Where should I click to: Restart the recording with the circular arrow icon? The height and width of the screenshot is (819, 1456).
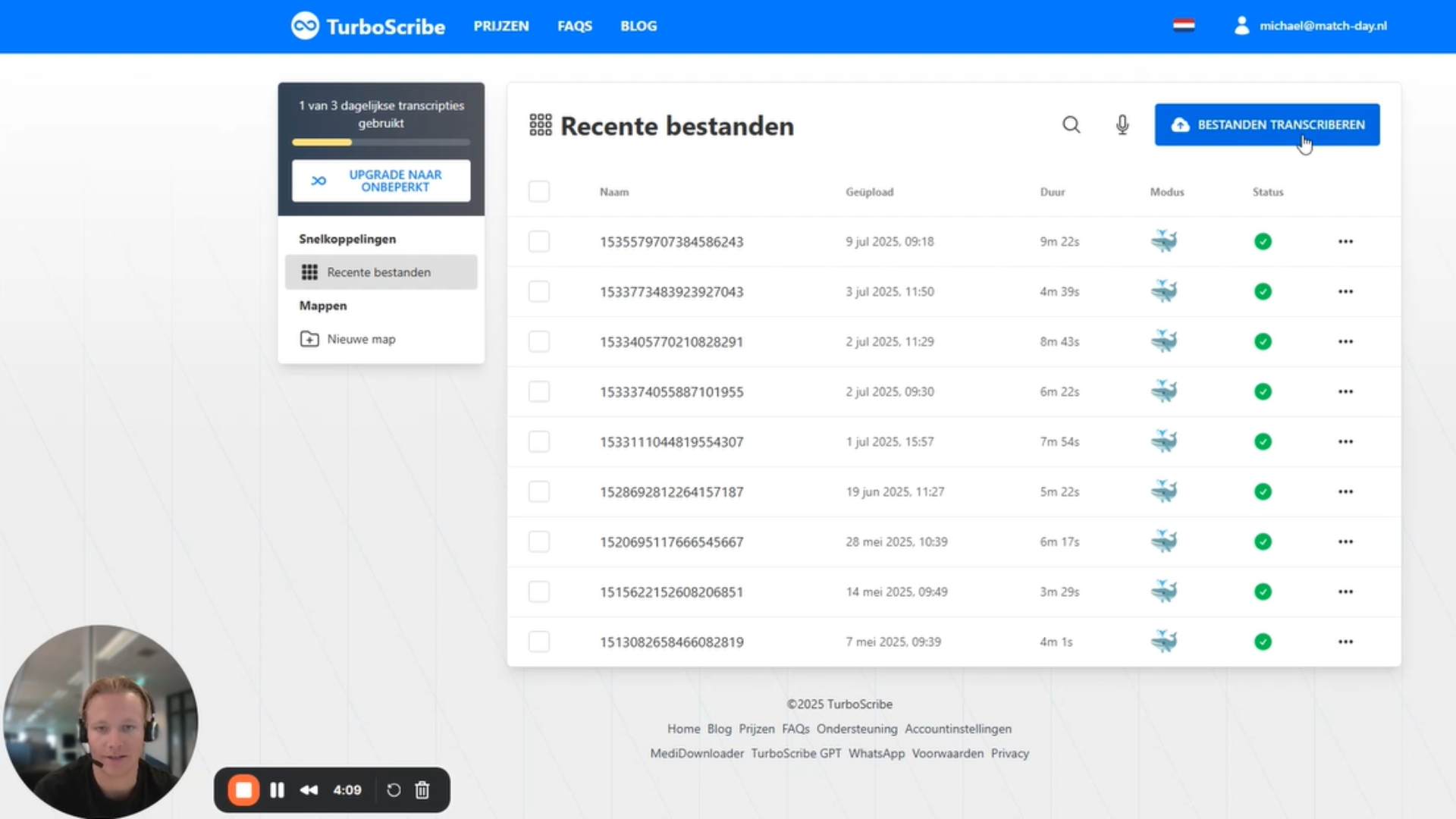pyautogui.click(x=393, y=790)
